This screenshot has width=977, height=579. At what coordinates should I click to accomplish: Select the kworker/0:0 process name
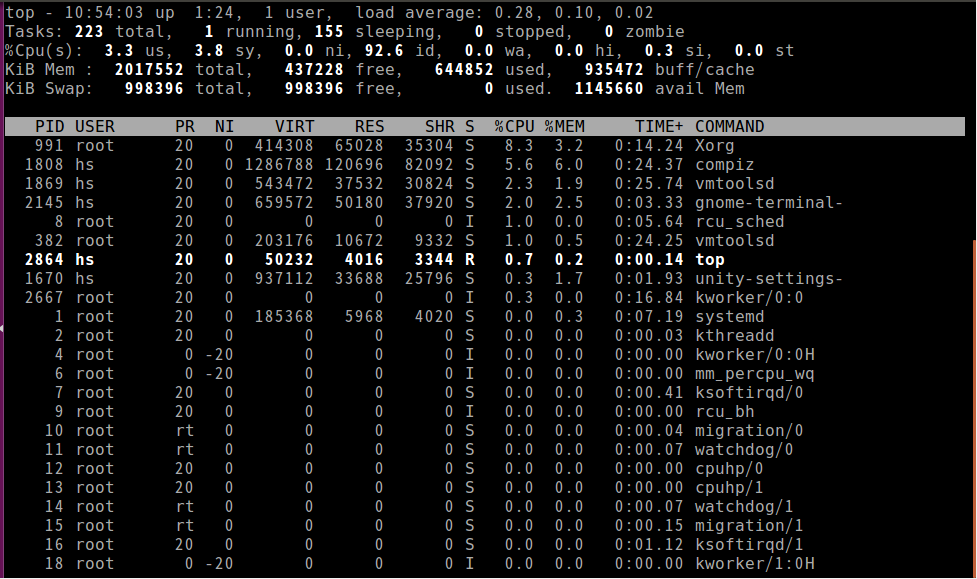[x=749, y=298]
